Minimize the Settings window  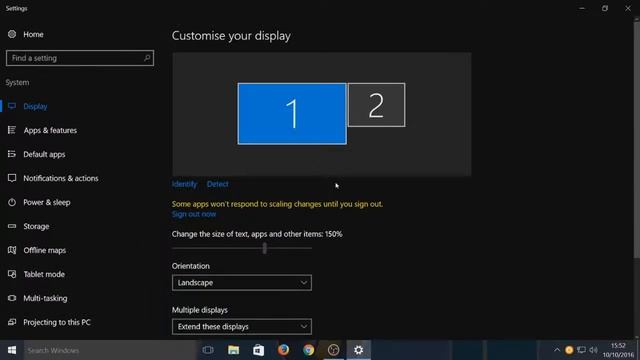tap(582, 8)
